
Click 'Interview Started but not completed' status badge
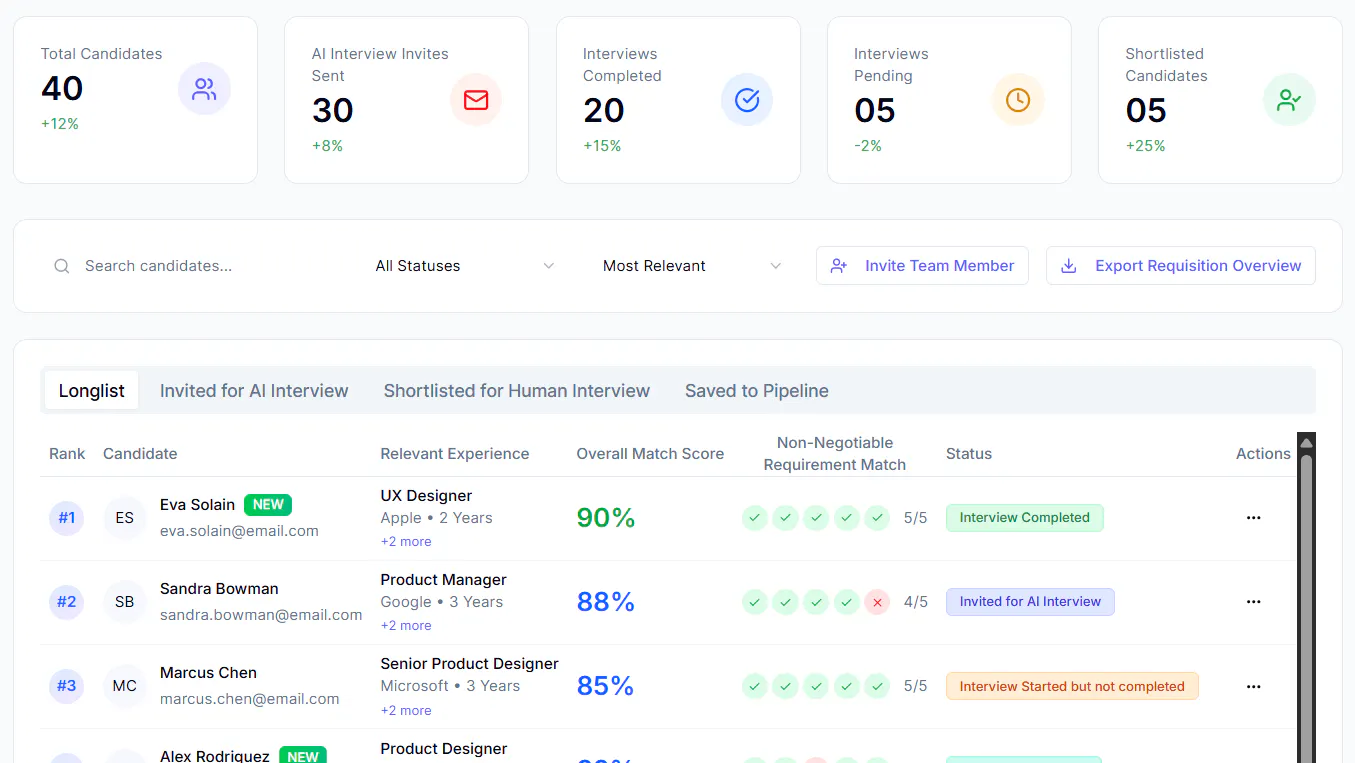(1072, 687)
